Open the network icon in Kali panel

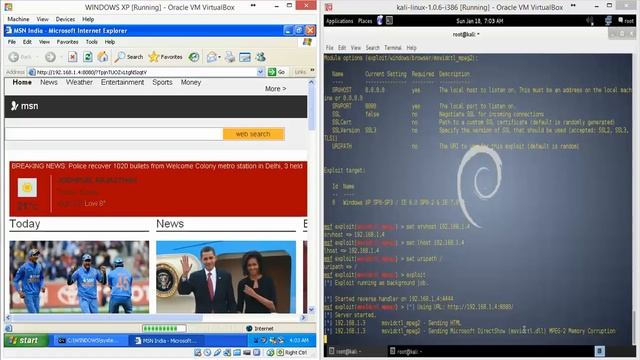[x=609, y=21]
